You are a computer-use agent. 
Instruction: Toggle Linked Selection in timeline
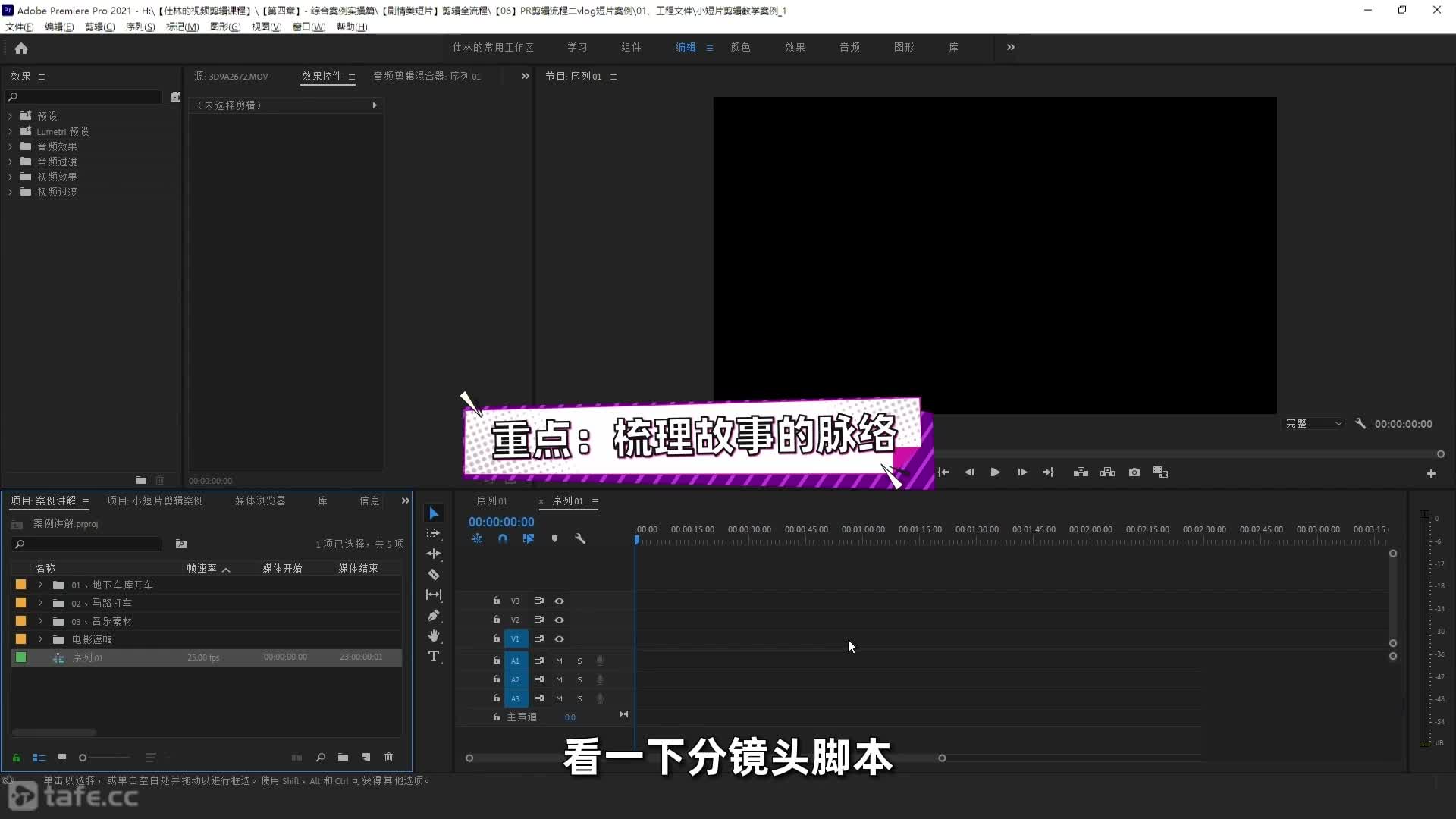click(529, 538)
